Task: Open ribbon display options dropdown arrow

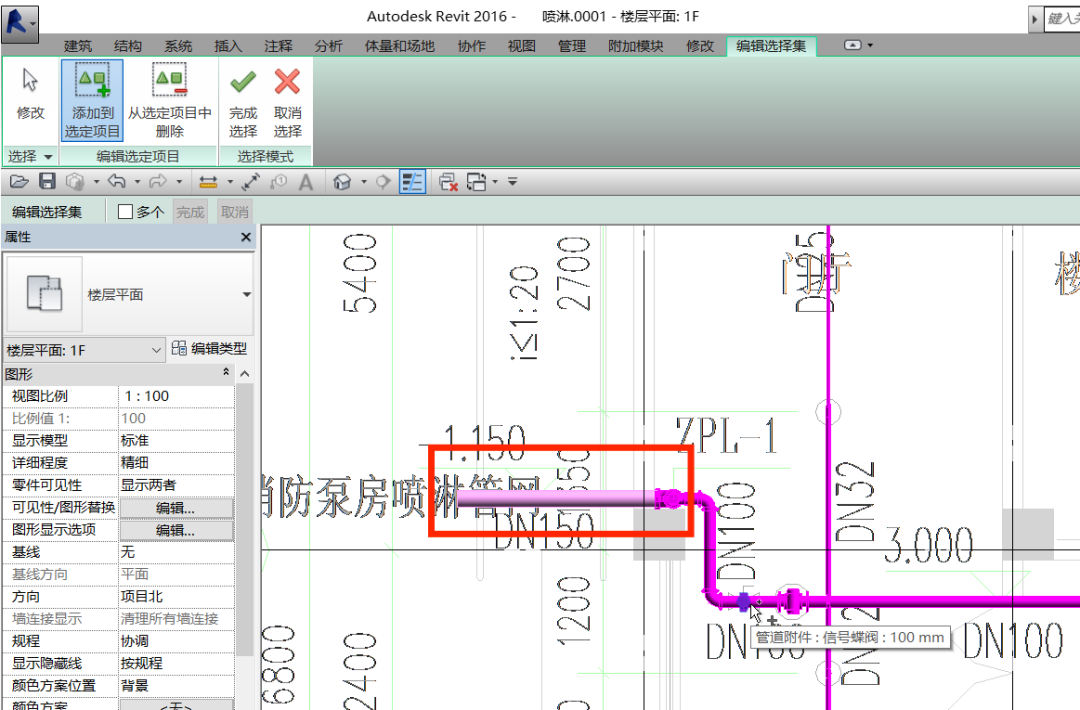Action: point(871,45)
